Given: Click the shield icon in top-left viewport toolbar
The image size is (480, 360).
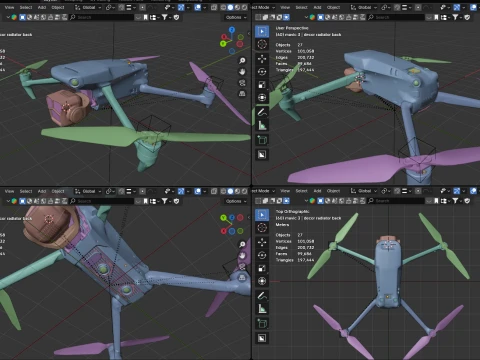Looking at the screenshot, I should pos(177,17).
